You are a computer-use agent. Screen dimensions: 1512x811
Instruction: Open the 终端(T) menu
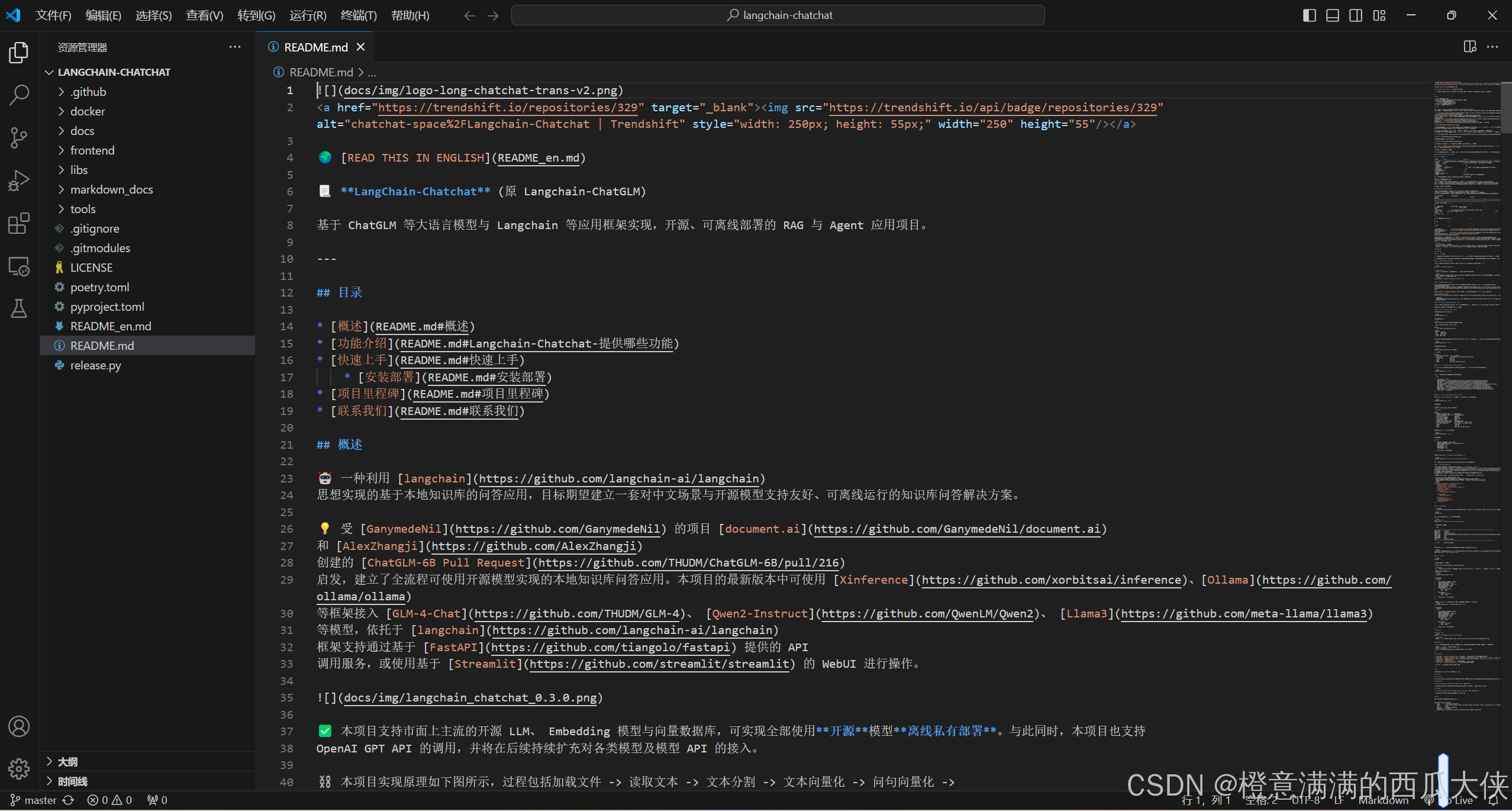point(359,15)
